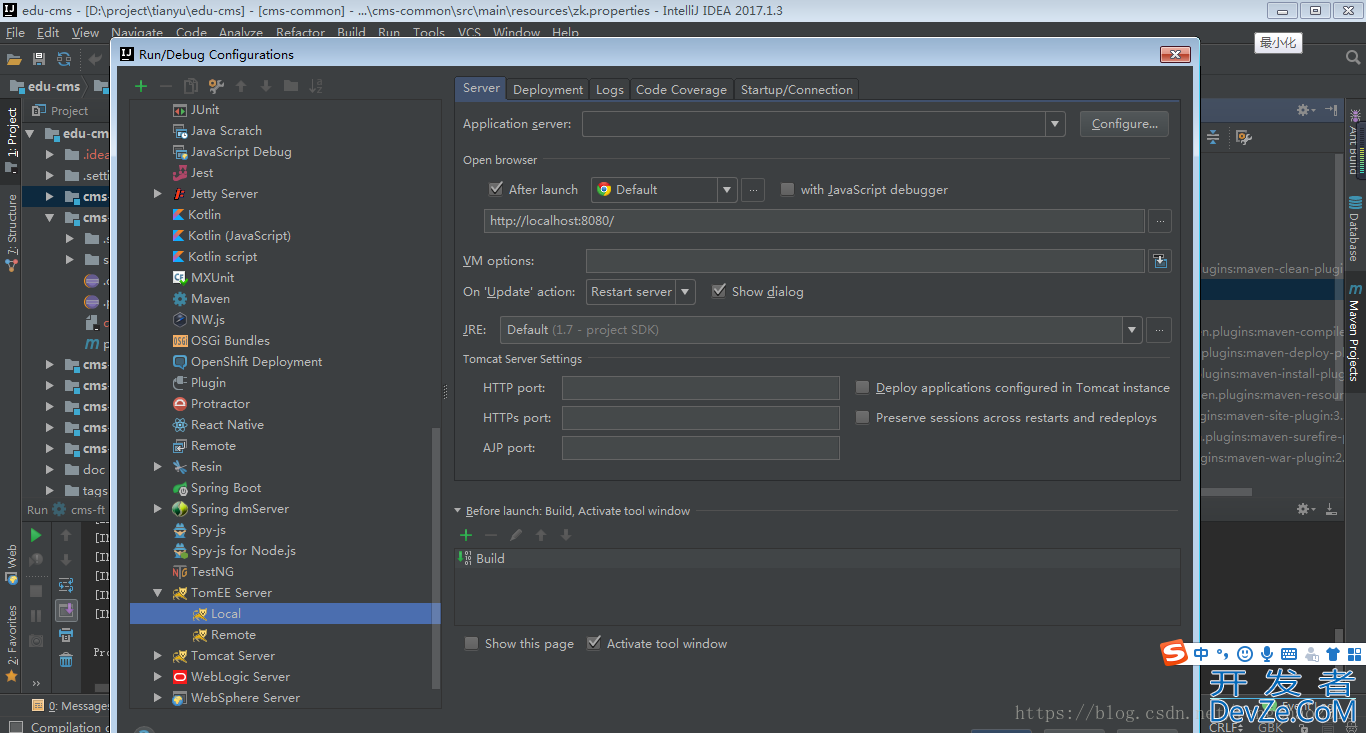This screenshot has width=1366, height=733.
Task: Select the Kotlin script item
Action: tap(222, 257)
